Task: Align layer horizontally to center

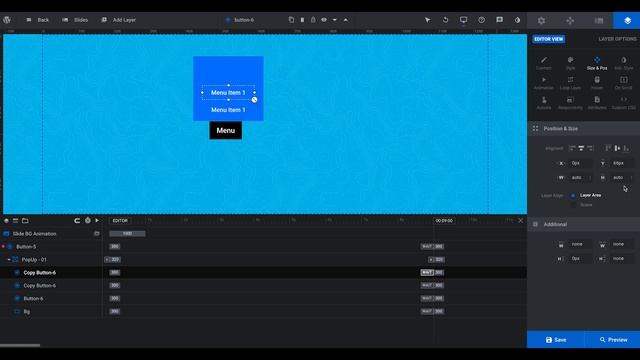Action: (581, 148)
